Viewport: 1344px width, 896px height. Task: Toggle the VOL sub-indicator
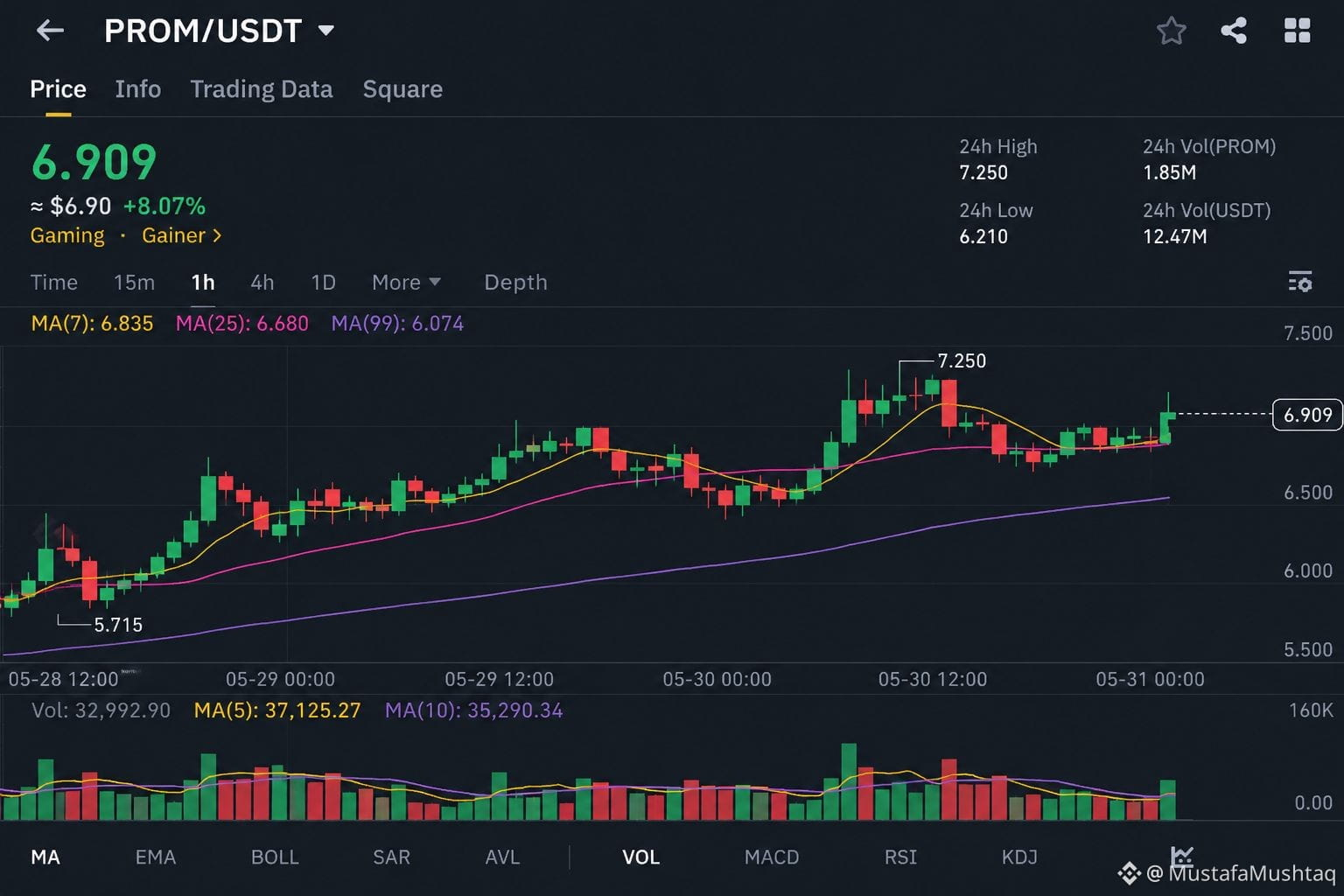(641, 857)
